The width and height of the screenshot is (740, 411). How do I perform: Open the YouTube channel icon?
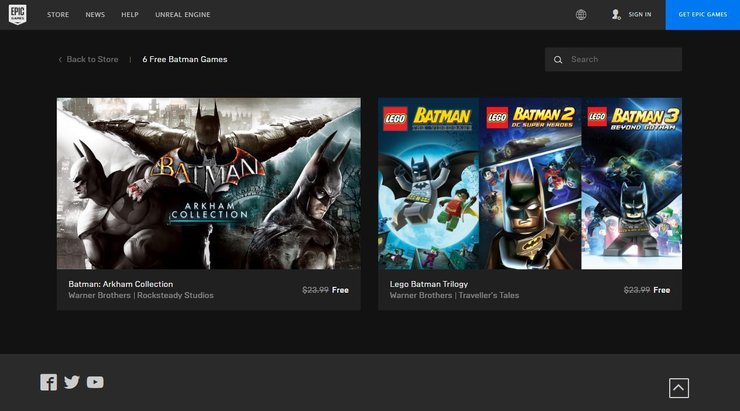point(95,382)
